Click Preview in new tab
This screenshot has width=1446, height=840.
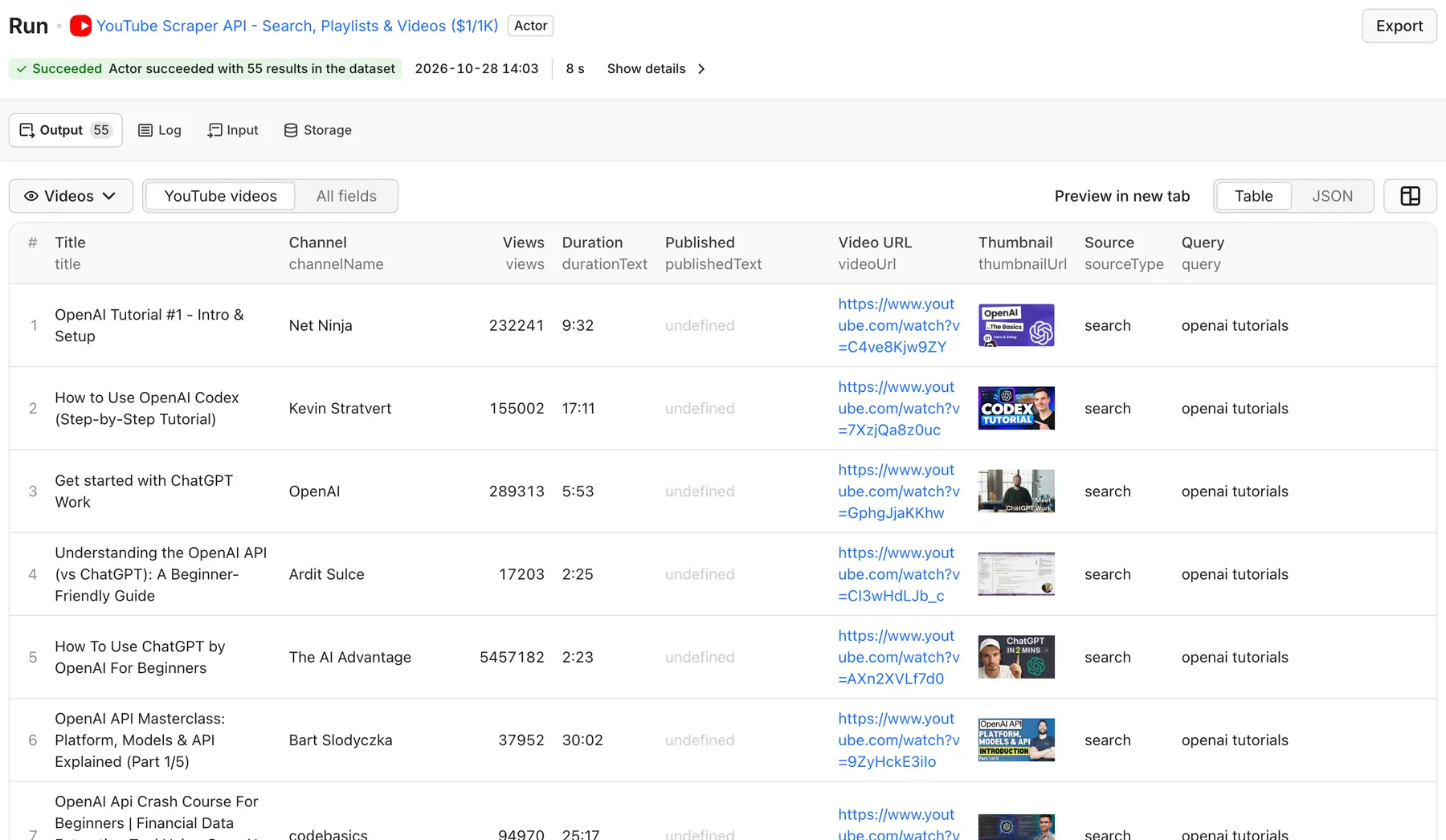pos(1121,196)
